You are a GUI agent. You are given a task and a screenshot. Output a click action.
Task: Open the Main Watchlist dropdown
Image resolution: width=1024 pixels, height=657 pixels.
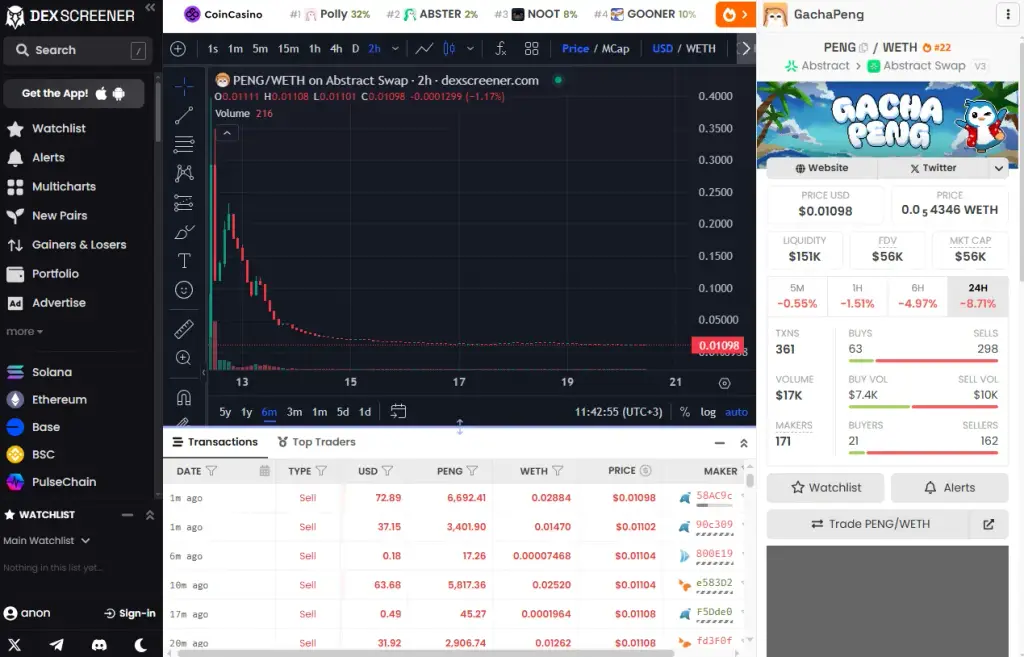pos(46,541)
